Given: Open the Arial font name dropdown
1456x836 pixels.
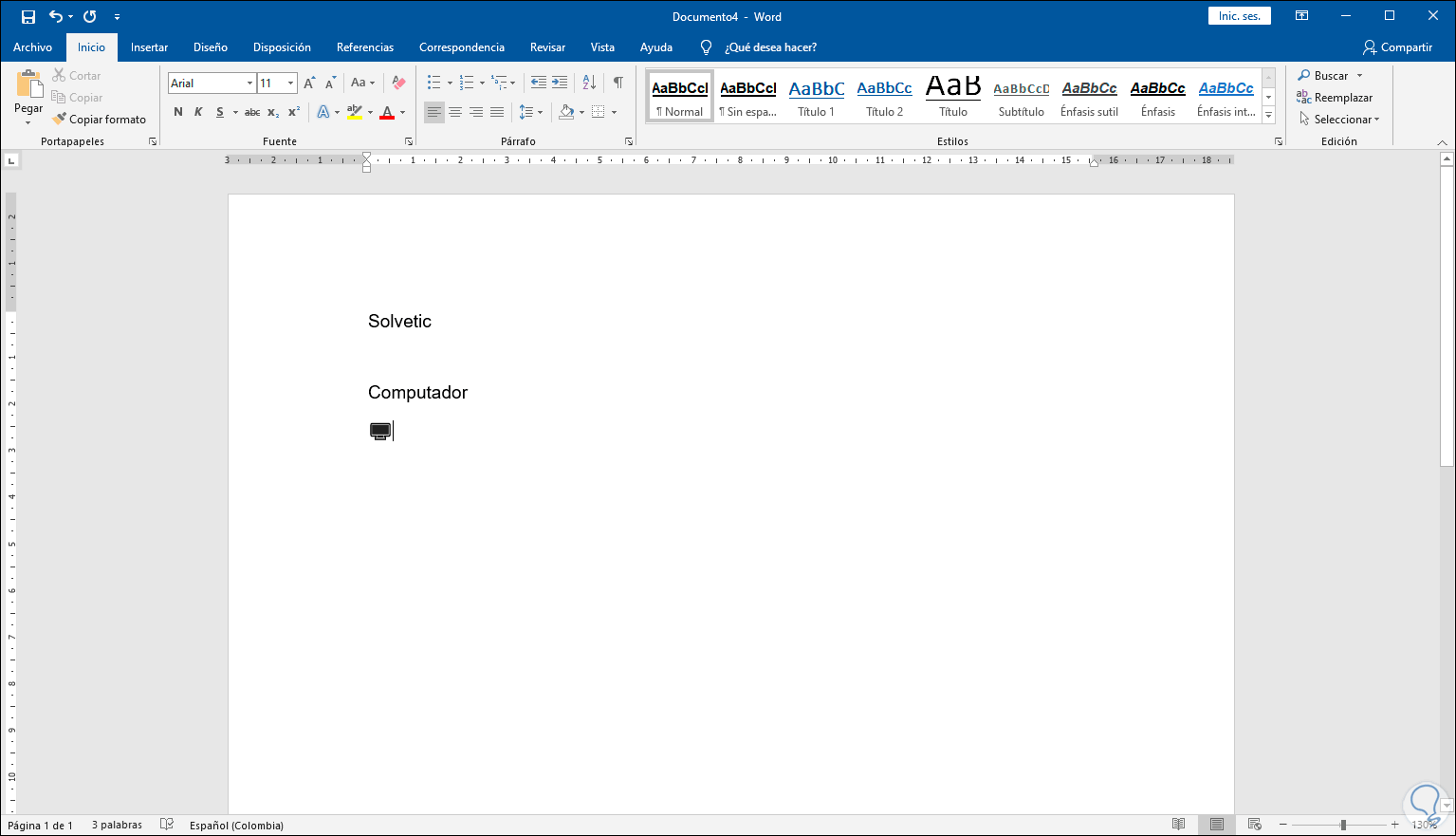Looking at the screenshot, I should 249,84.
